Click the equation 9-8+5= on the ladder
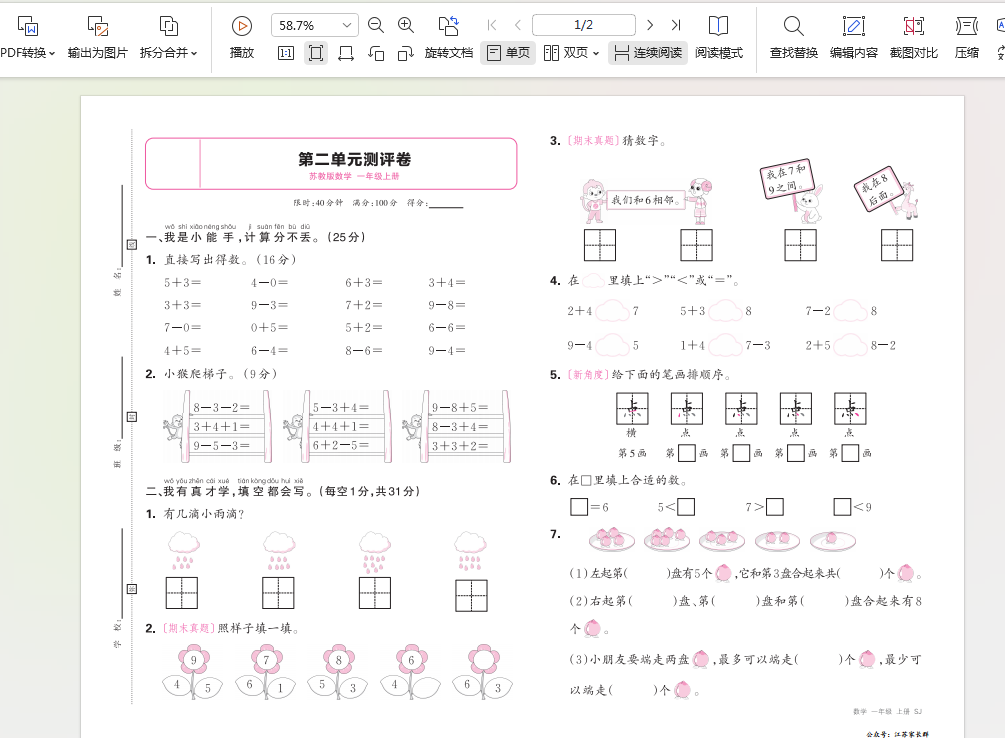The height and width of the screenshot is (738, 1005). 460,407
